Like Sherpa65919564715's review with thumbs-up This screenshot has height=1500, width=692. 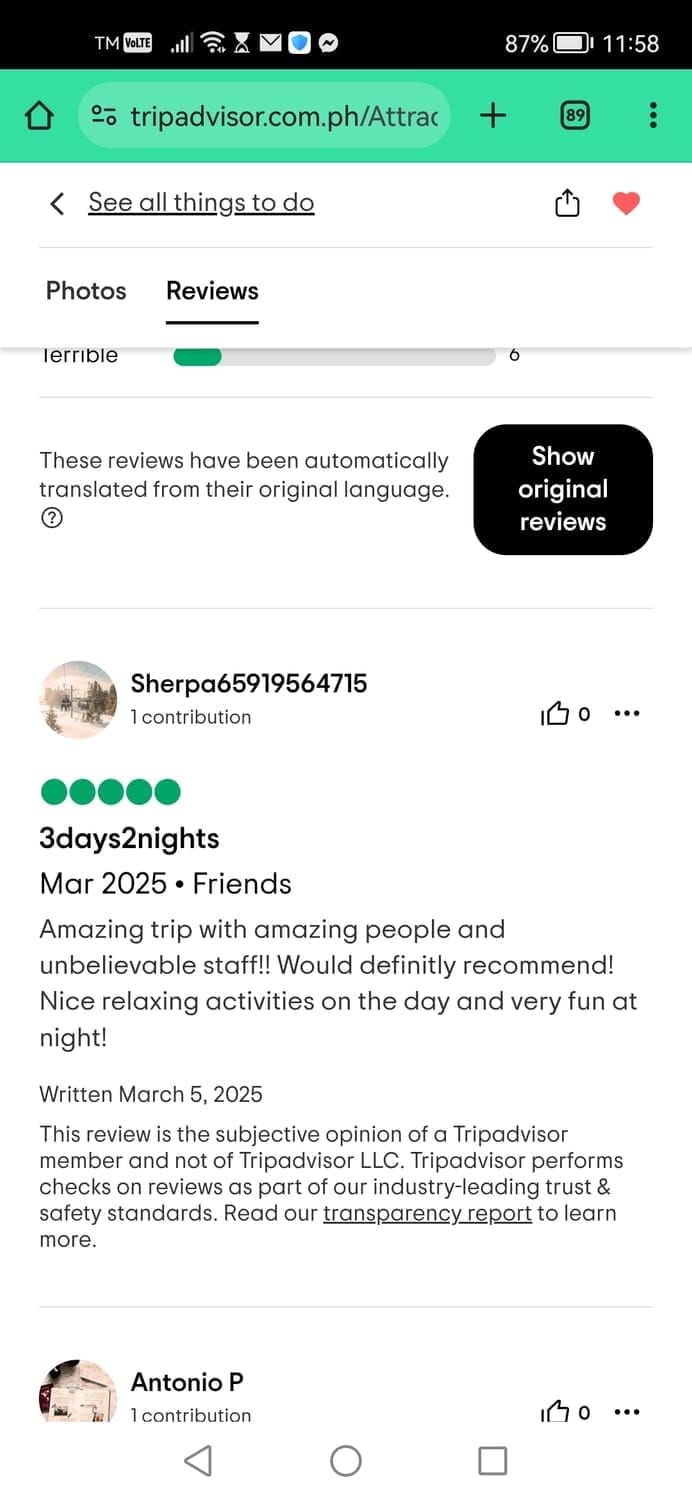[x=555, y=714]
